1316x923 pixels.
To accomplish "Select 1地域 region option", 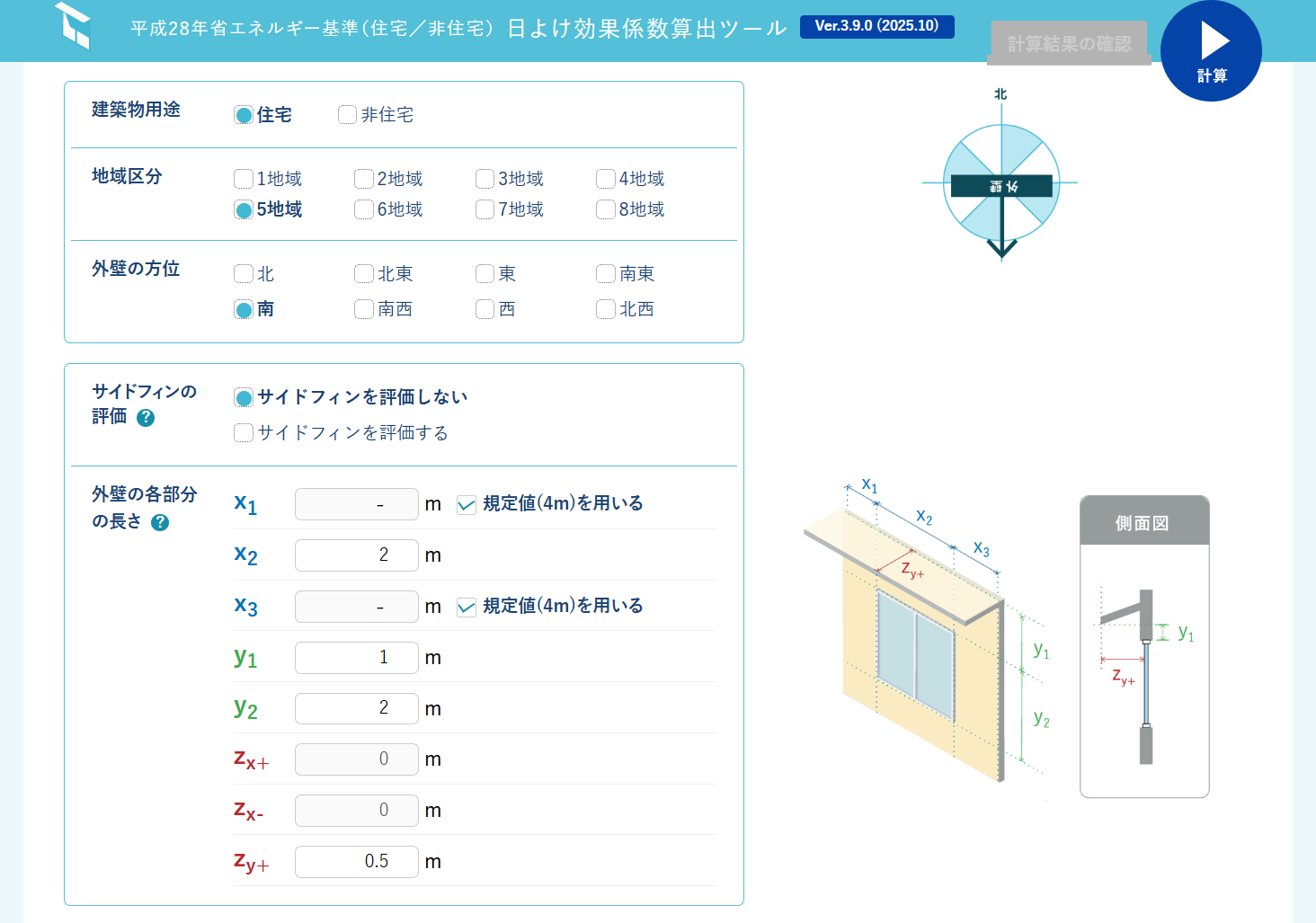I will (244, 179).
